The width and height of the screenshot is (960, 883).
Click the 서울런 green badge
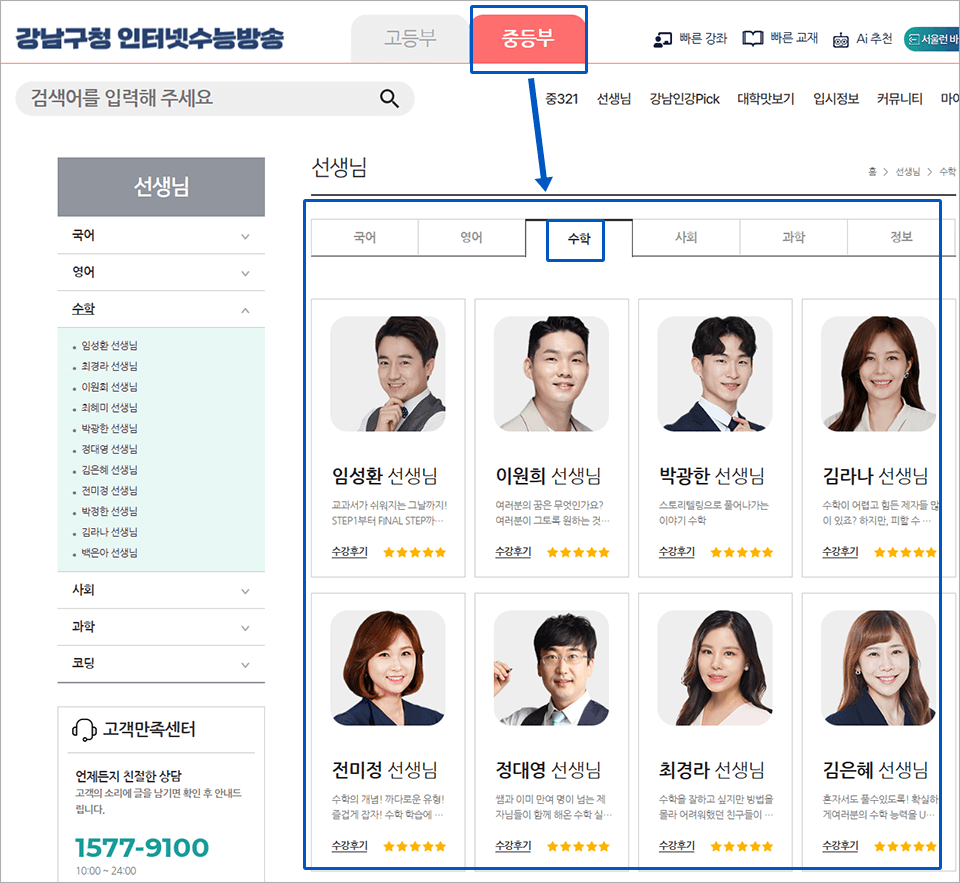tap(932, 39)
